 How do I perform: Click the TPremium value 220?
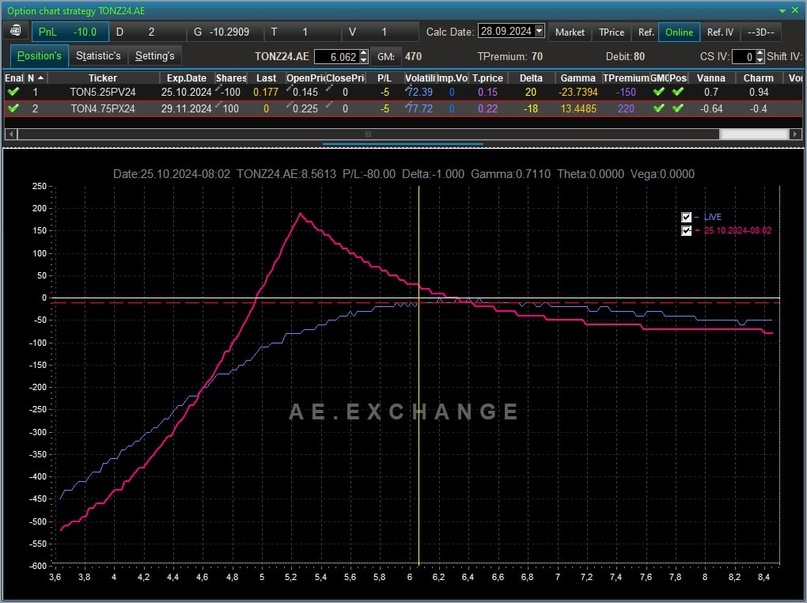626,109
